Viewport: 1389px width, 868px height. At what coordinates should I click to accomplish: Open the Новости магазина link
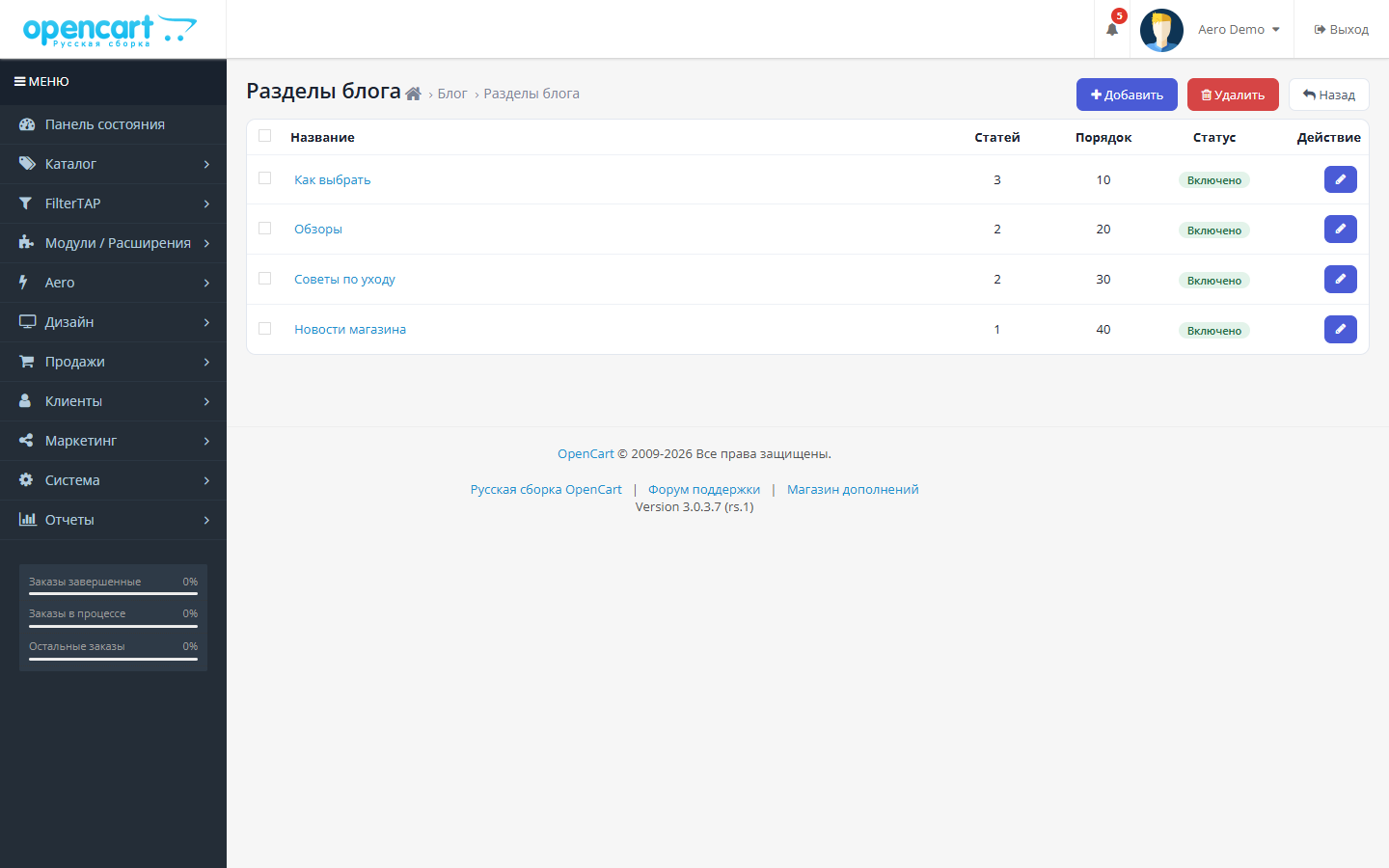click(350, 329)
